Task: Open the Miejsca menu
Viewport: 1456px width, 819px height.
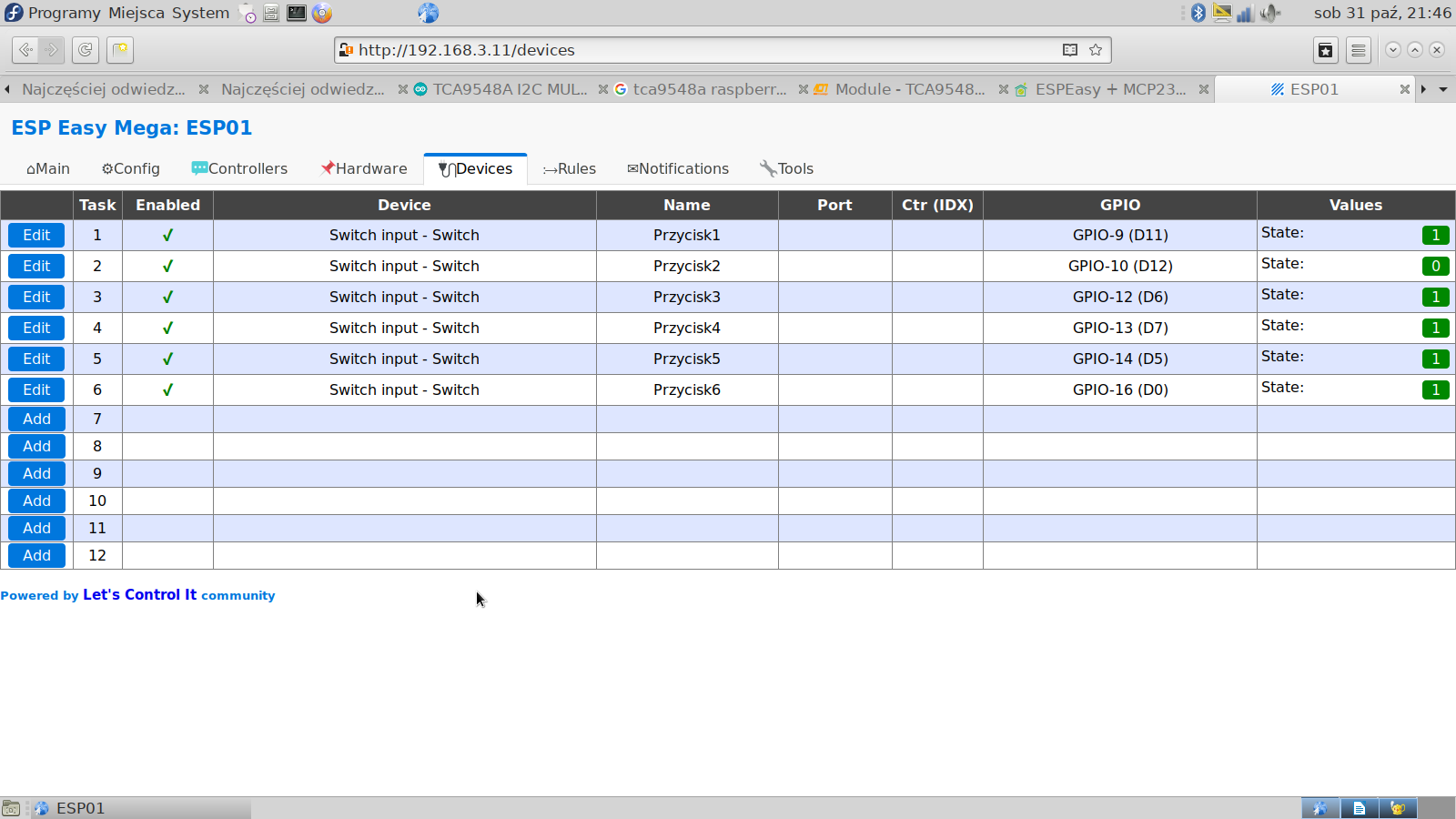Action: [x=136, y=13]
